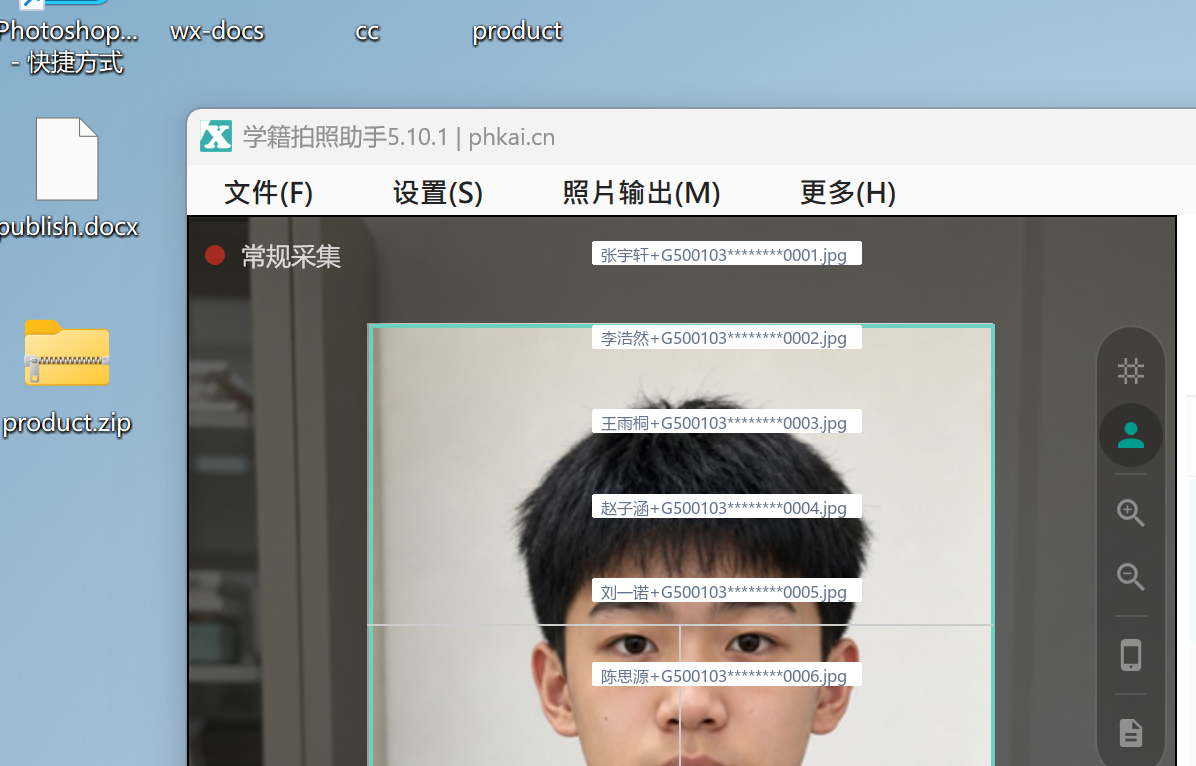Click the zoom out magnifier icon
This screenshot has width=1196, height=766.
tap(1130, 577)
